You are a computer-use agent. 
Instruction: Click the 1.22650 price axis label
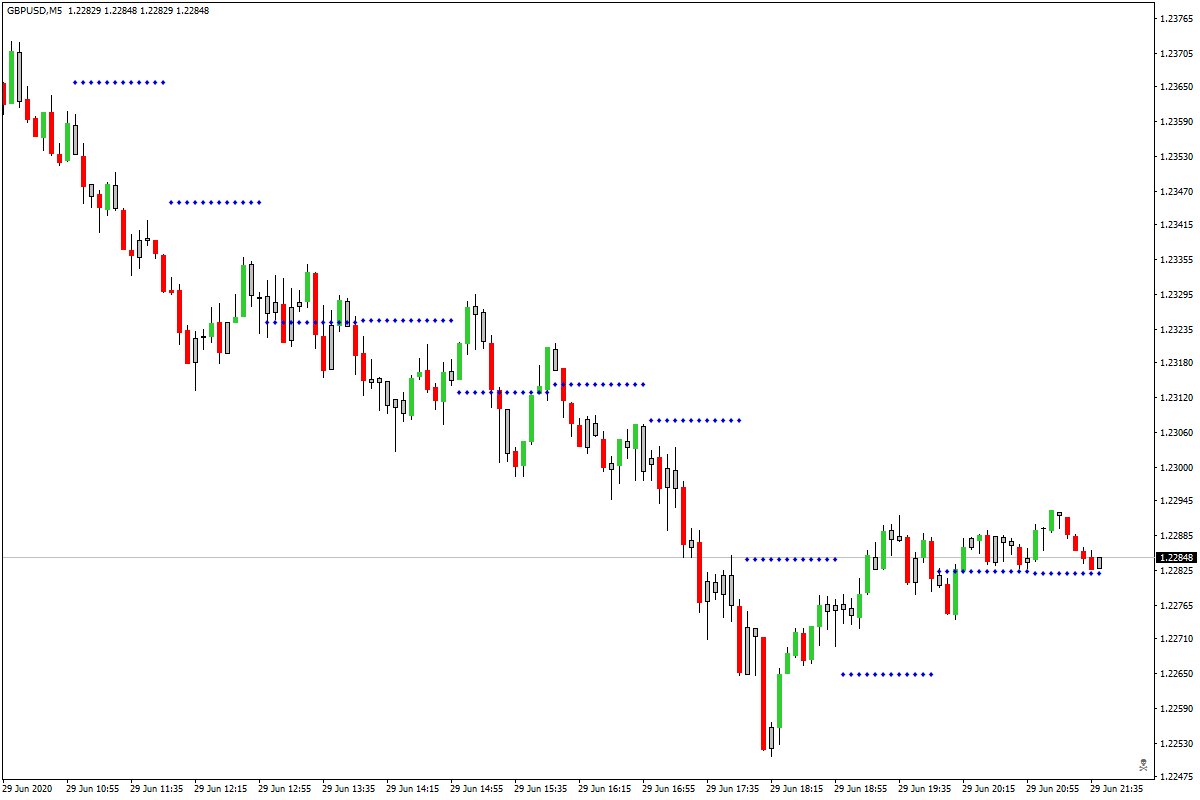point(1176,674)
